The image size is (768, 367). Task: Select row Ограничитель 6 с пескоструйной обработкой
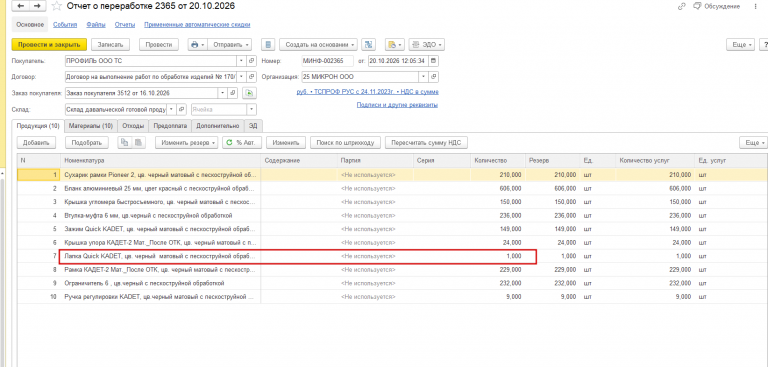[392, 283]
